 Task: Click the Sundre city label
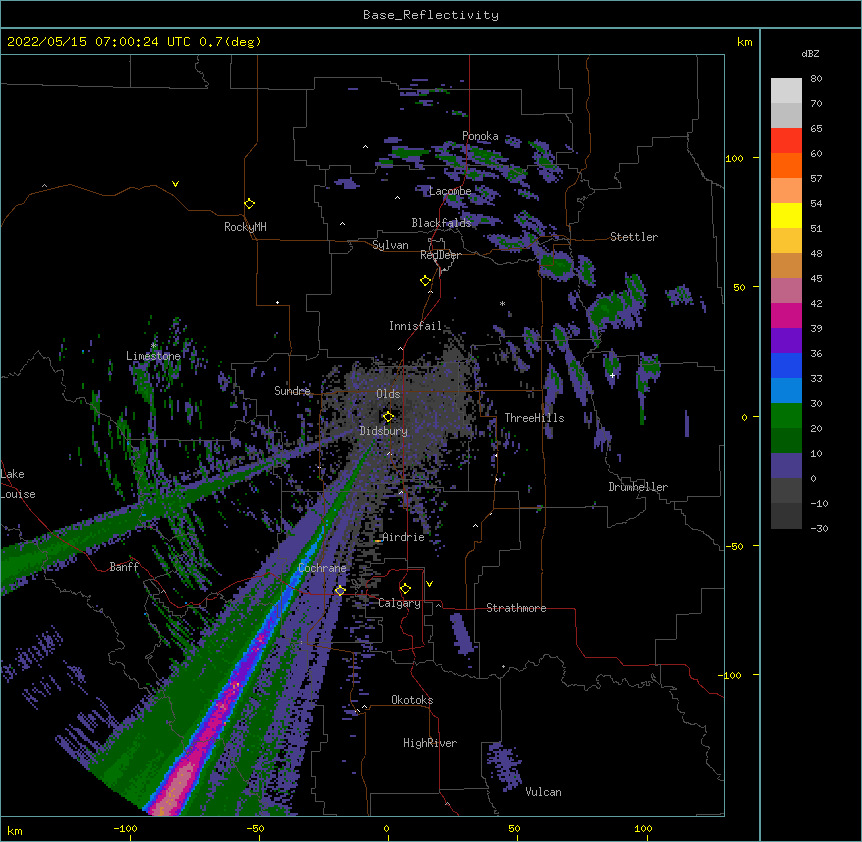tap(292, 391)
